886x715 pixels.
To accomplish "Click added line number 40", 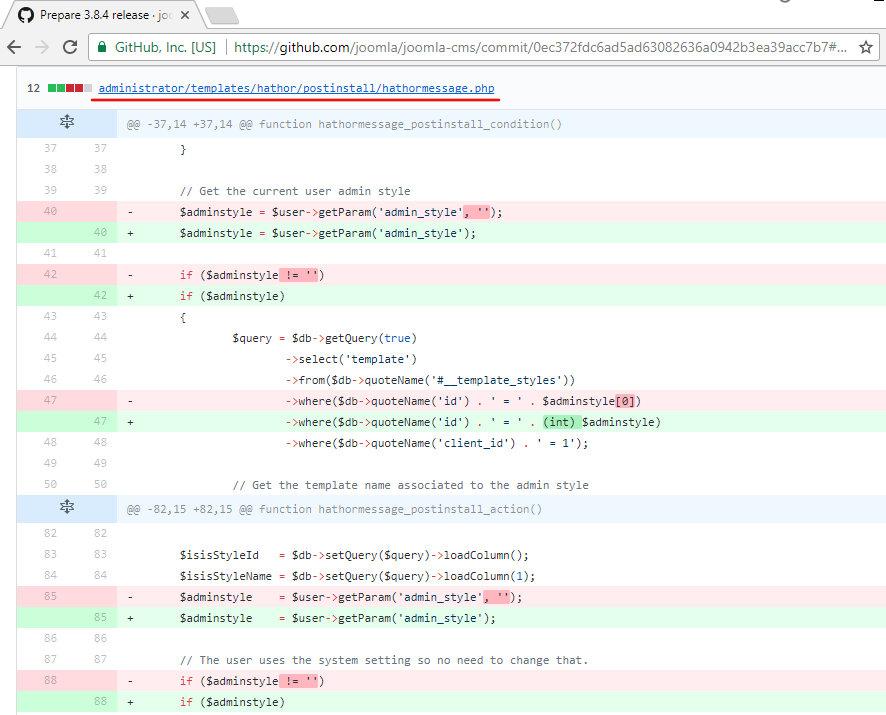I will [100, 232].
